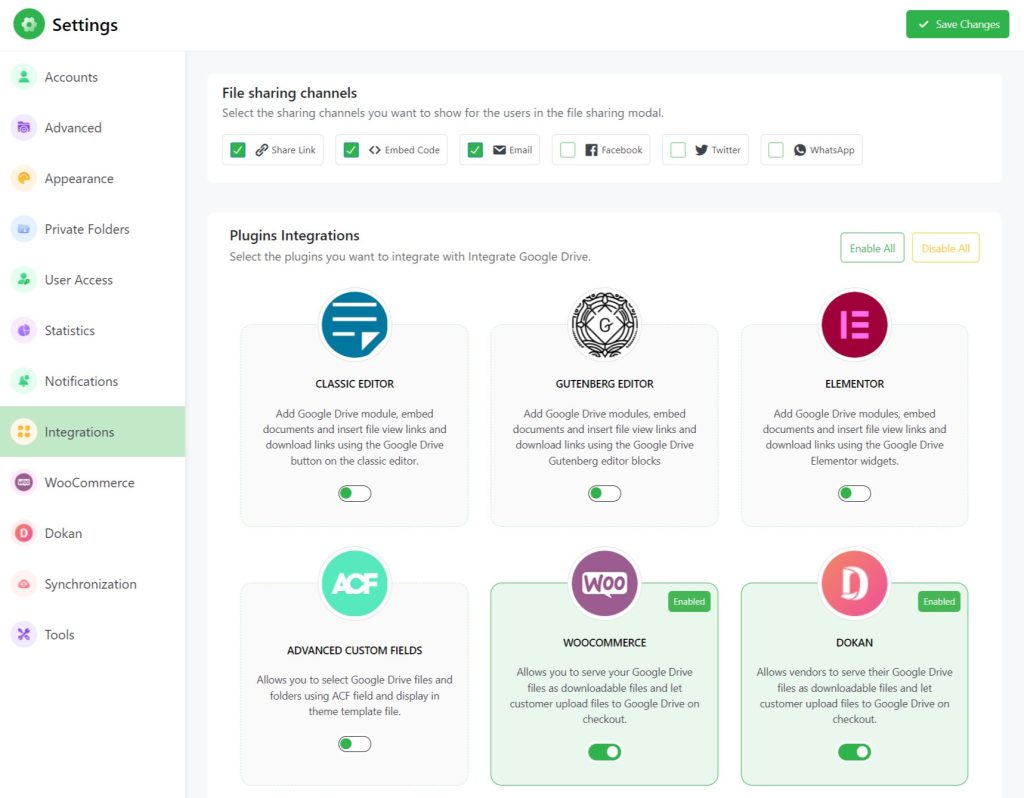The width and height of the screenshot is (1024, 798).
Task: Click the Private Folders icon
Action: (x=24, y=229)
